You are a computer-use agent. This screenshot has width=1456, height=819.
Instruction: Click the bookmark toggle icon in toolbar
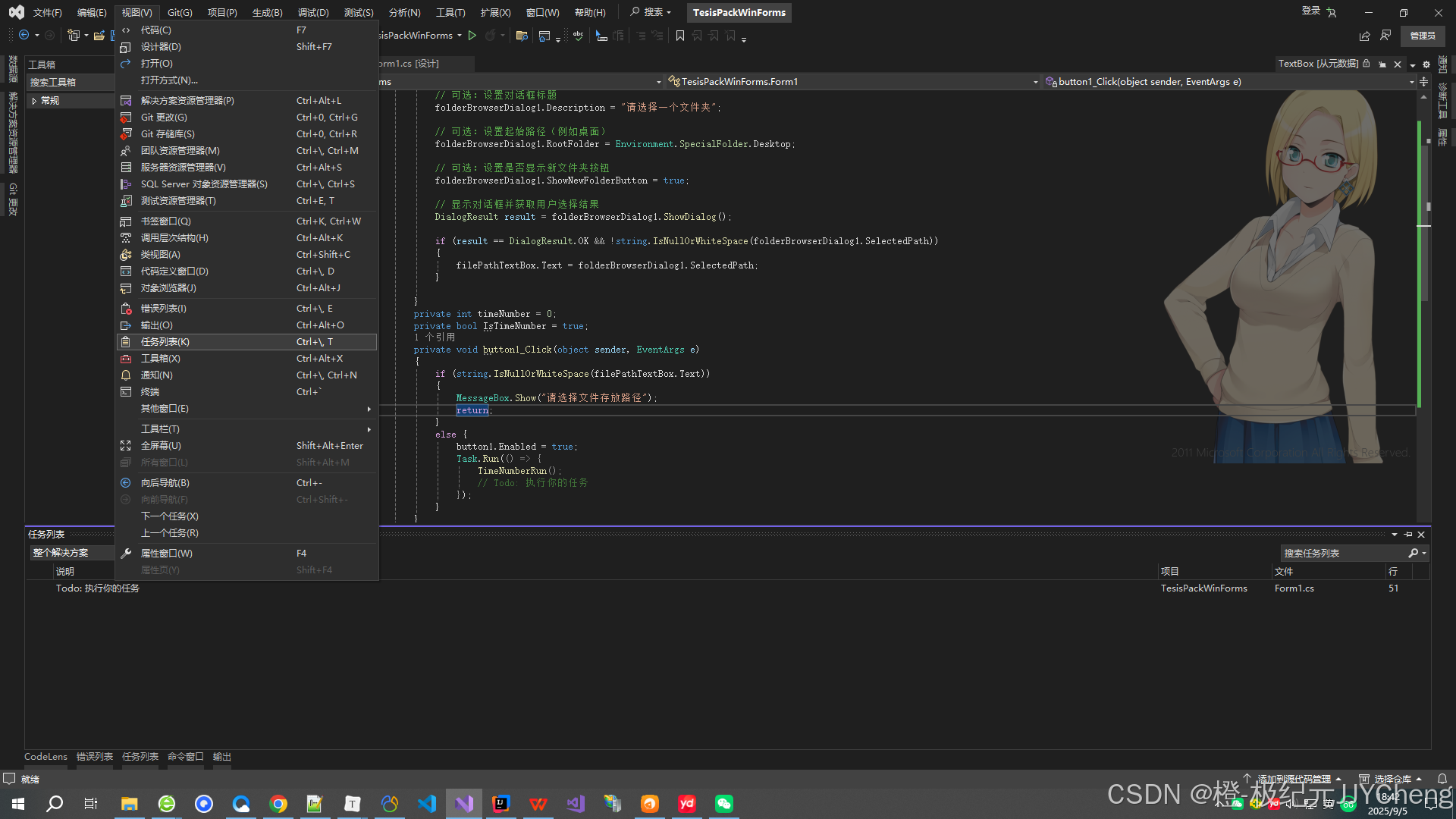click(679, 36)
